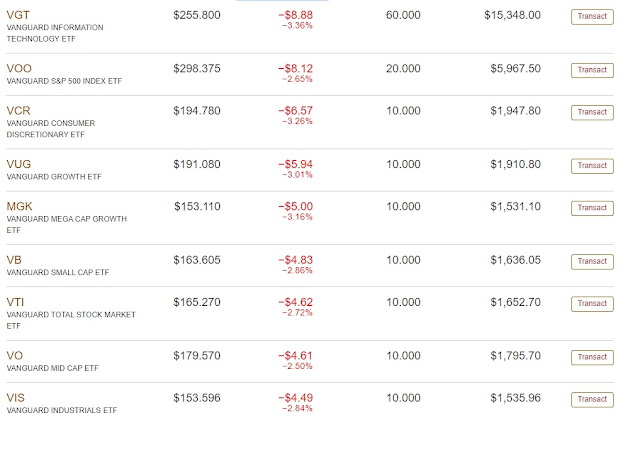Image resolution: width=640 pixels, height=454 pixels.
Task: Open VUG ticker symbol link
Action: click(19, 164)
